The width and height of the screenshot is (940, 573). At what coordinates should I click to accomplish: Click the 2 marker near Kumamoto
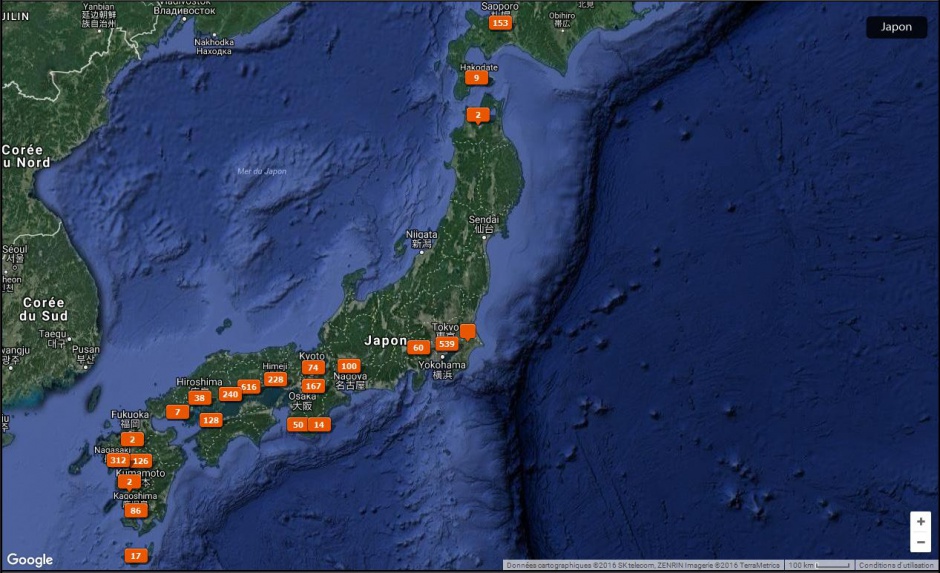coord(129,481)
